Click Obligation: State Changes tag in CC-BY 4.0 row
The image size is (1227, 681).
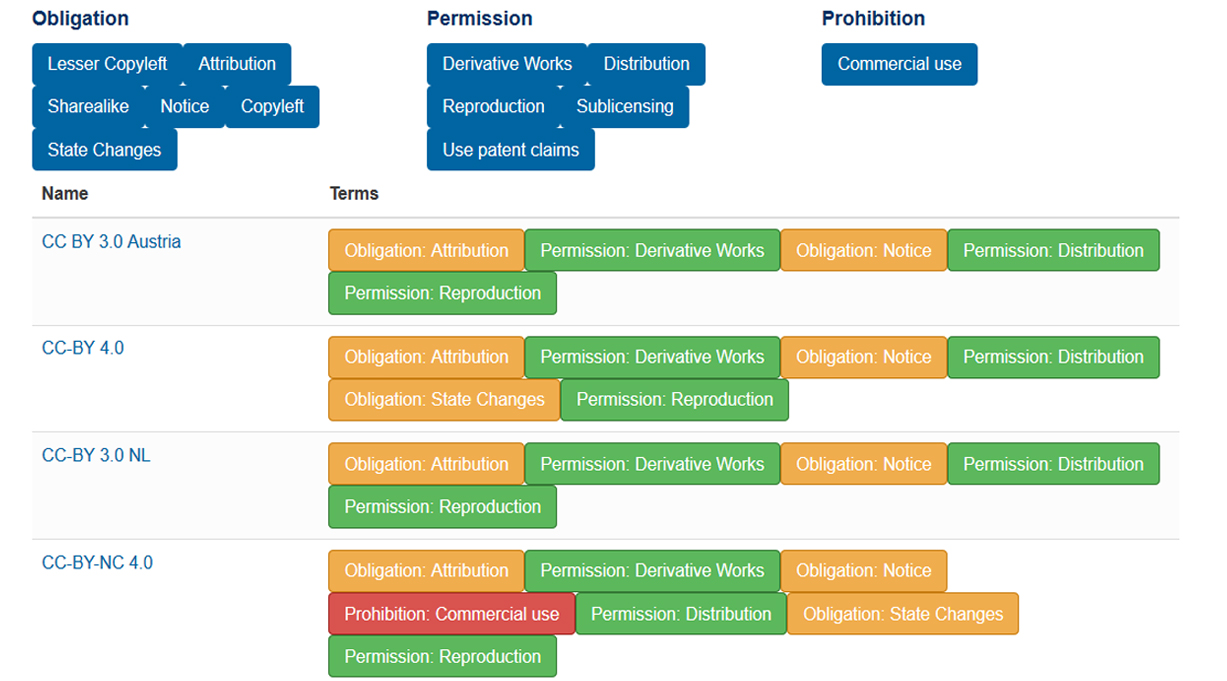click(x=444, y=400)
